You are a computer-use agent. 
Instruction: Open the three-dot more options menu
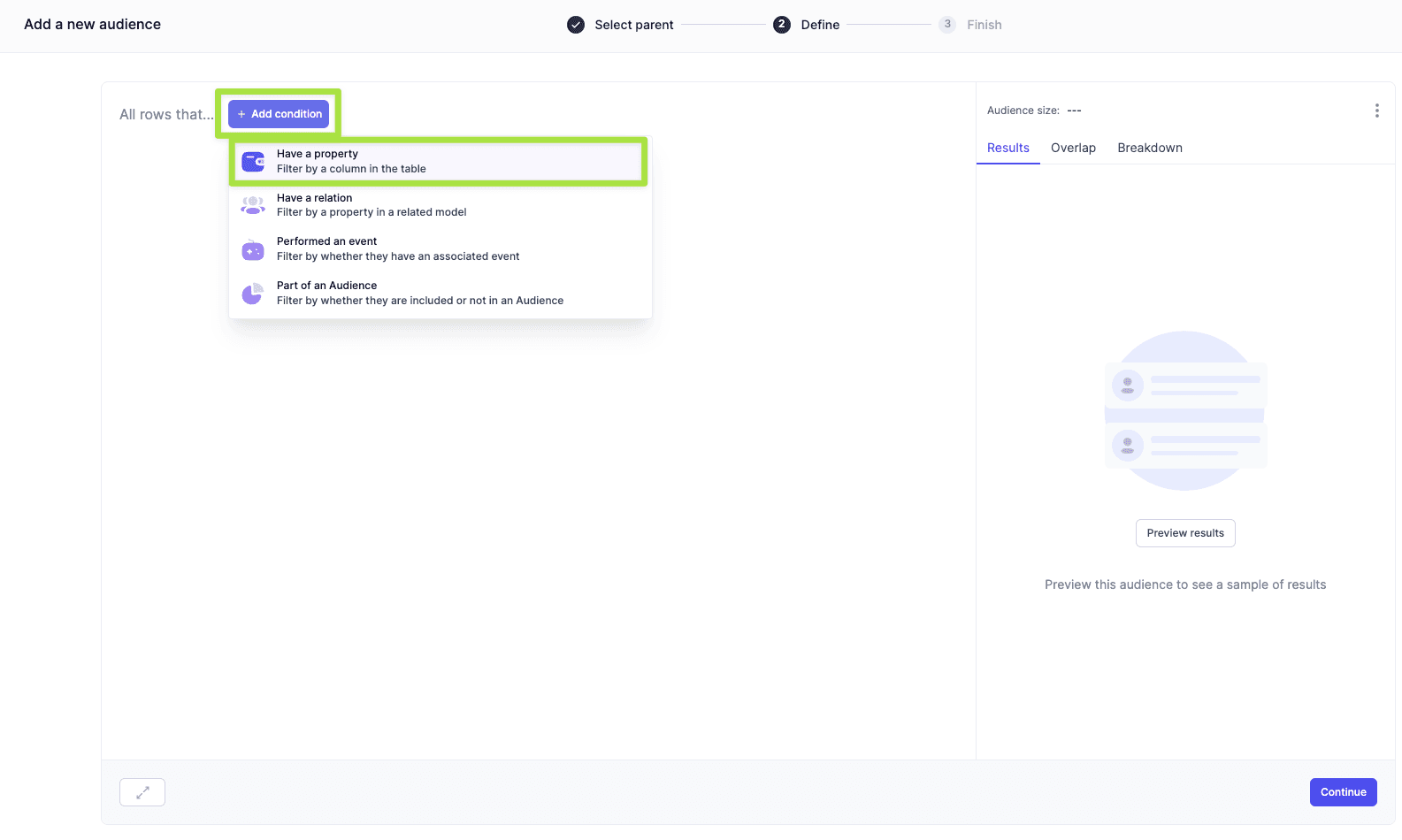click(1376, 111)
